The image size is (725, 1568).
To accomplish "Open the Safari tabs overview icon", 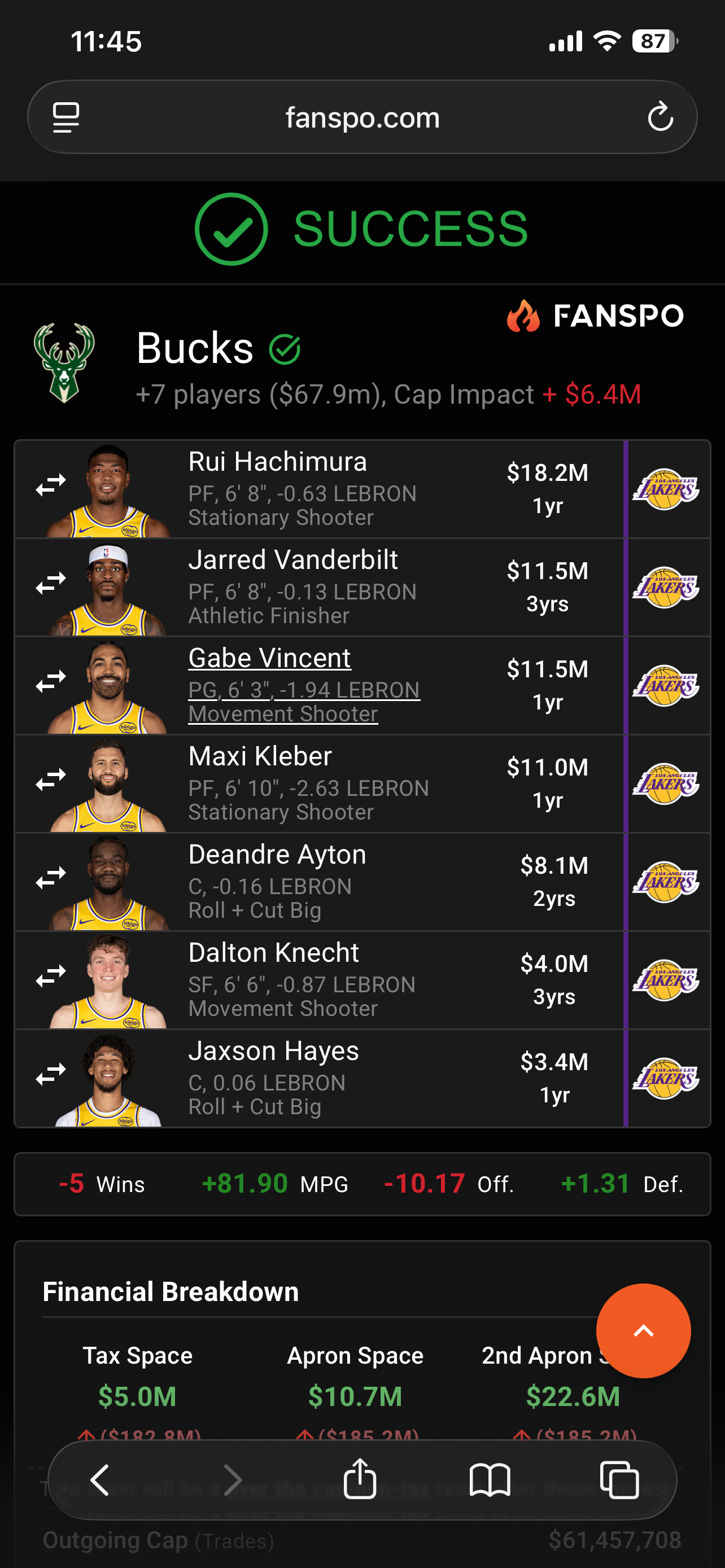I will 619,1480.
